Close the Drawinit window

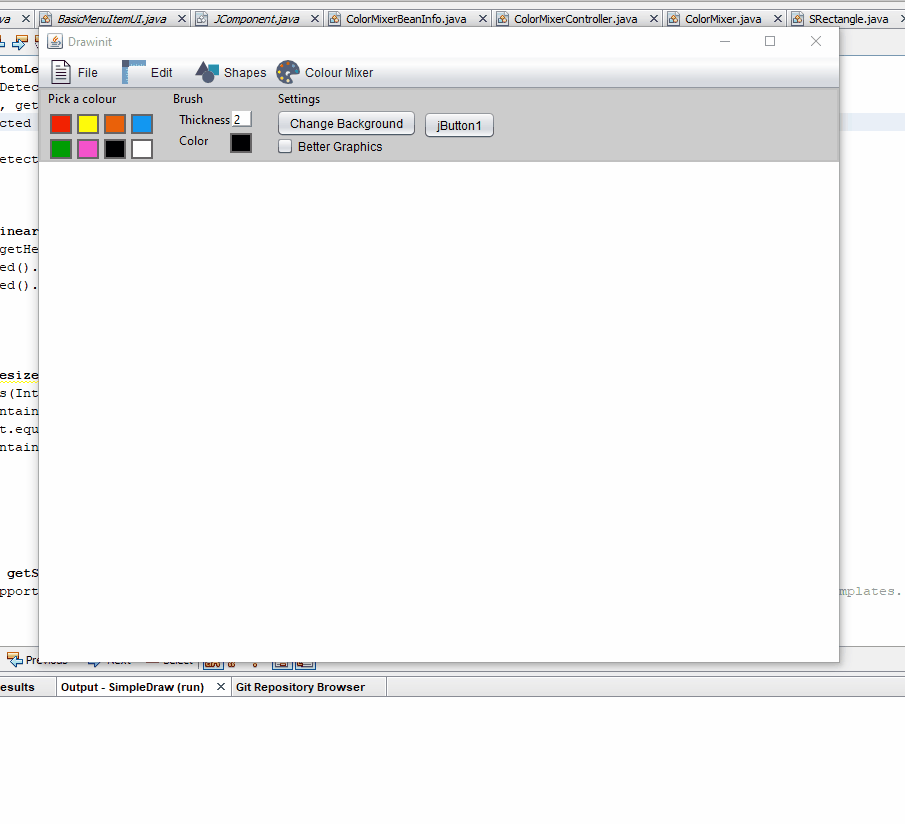point(816,41)
